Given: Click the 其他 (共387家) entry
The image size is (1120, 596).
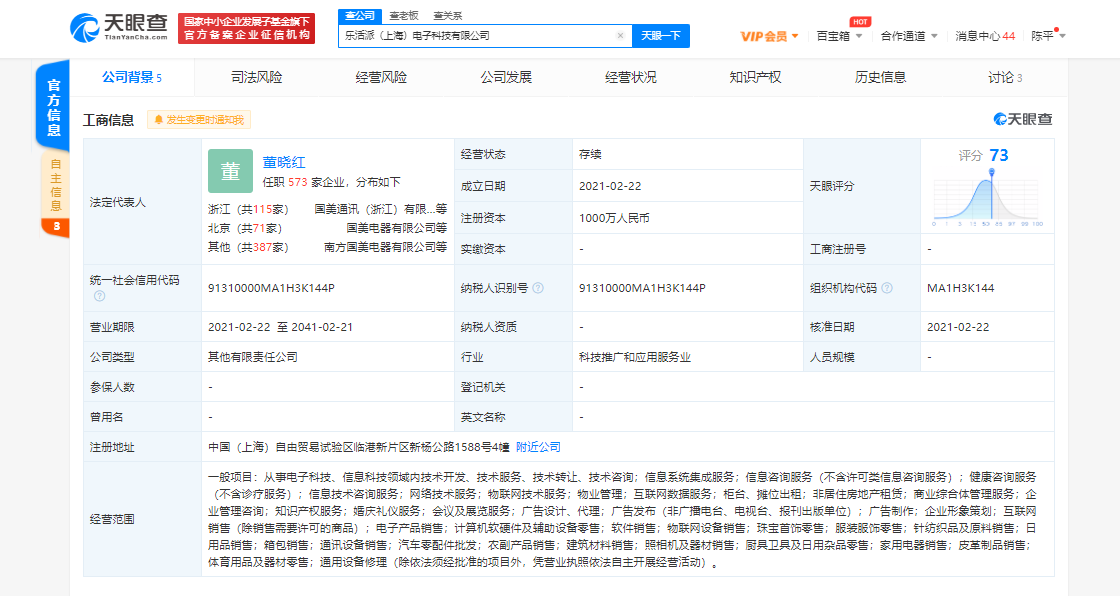Looking at the screenshot, I should 248,247.
